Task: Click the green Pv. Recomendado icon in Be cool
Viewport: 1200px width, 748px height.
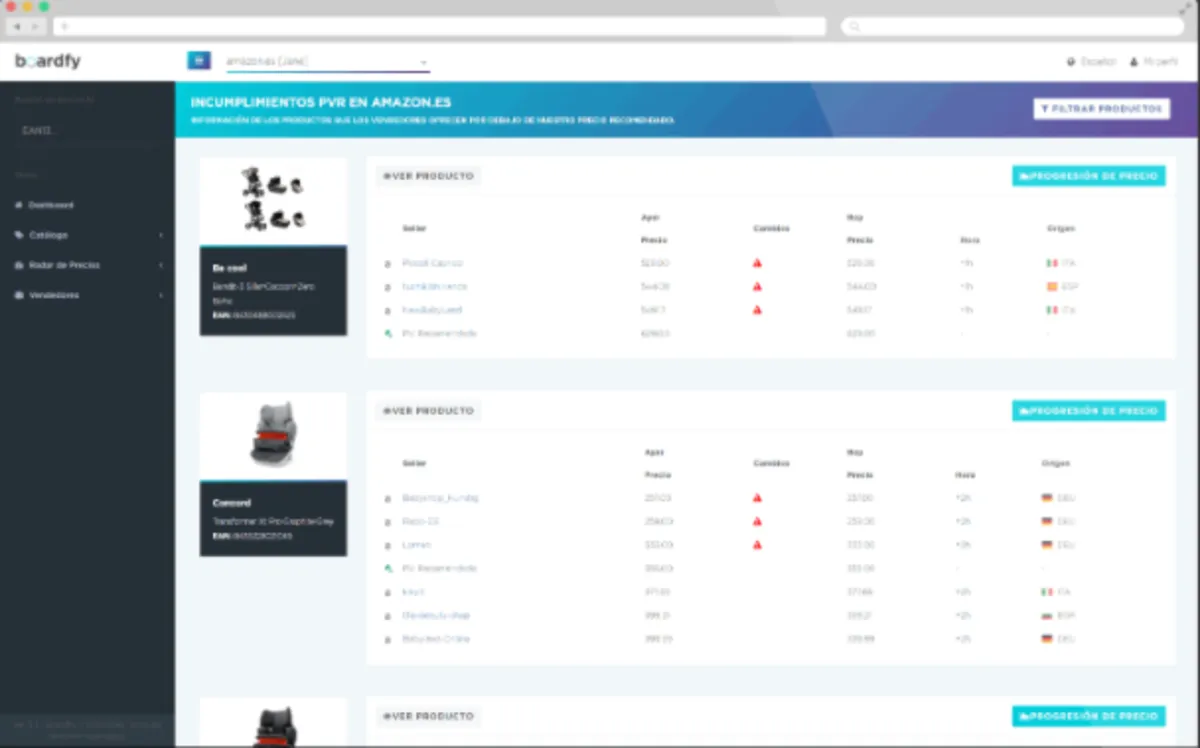Action: click(x=388, y=334)
